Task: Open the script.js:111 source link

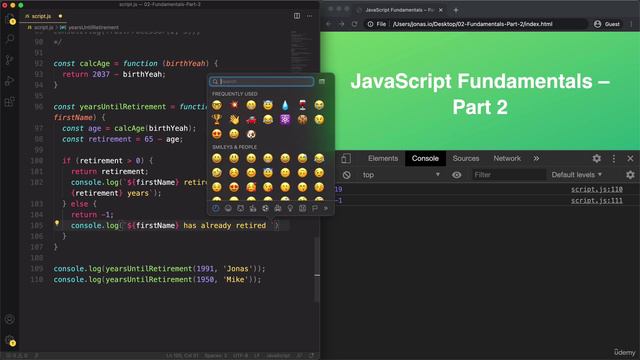Action: pyautogui.click(x=596, y=200)
